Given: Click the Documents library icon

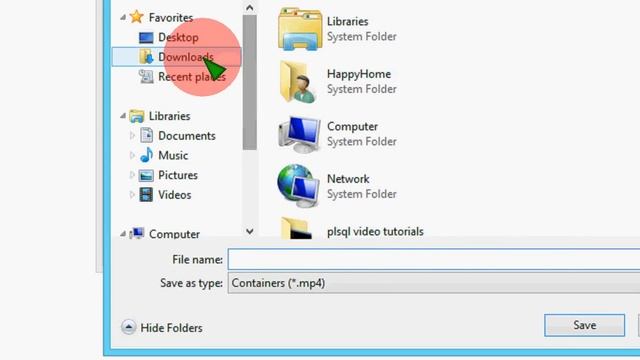Looking at the screenshot, I should tap(147, 135).
